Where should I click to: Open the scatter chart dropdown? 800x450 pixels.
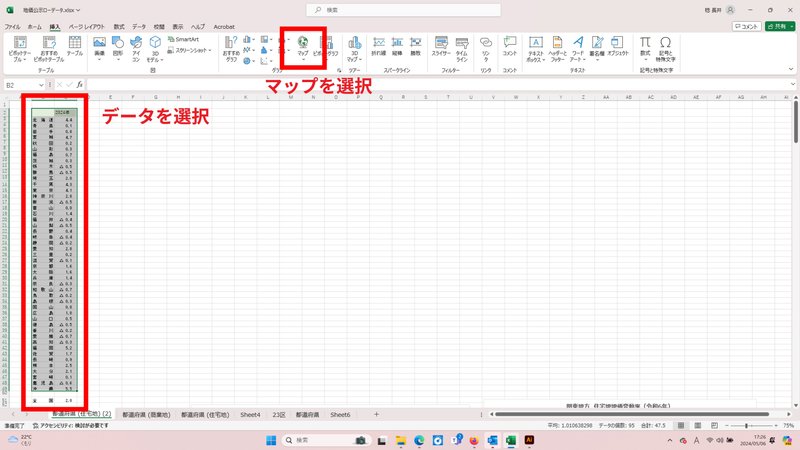point(266,61)
